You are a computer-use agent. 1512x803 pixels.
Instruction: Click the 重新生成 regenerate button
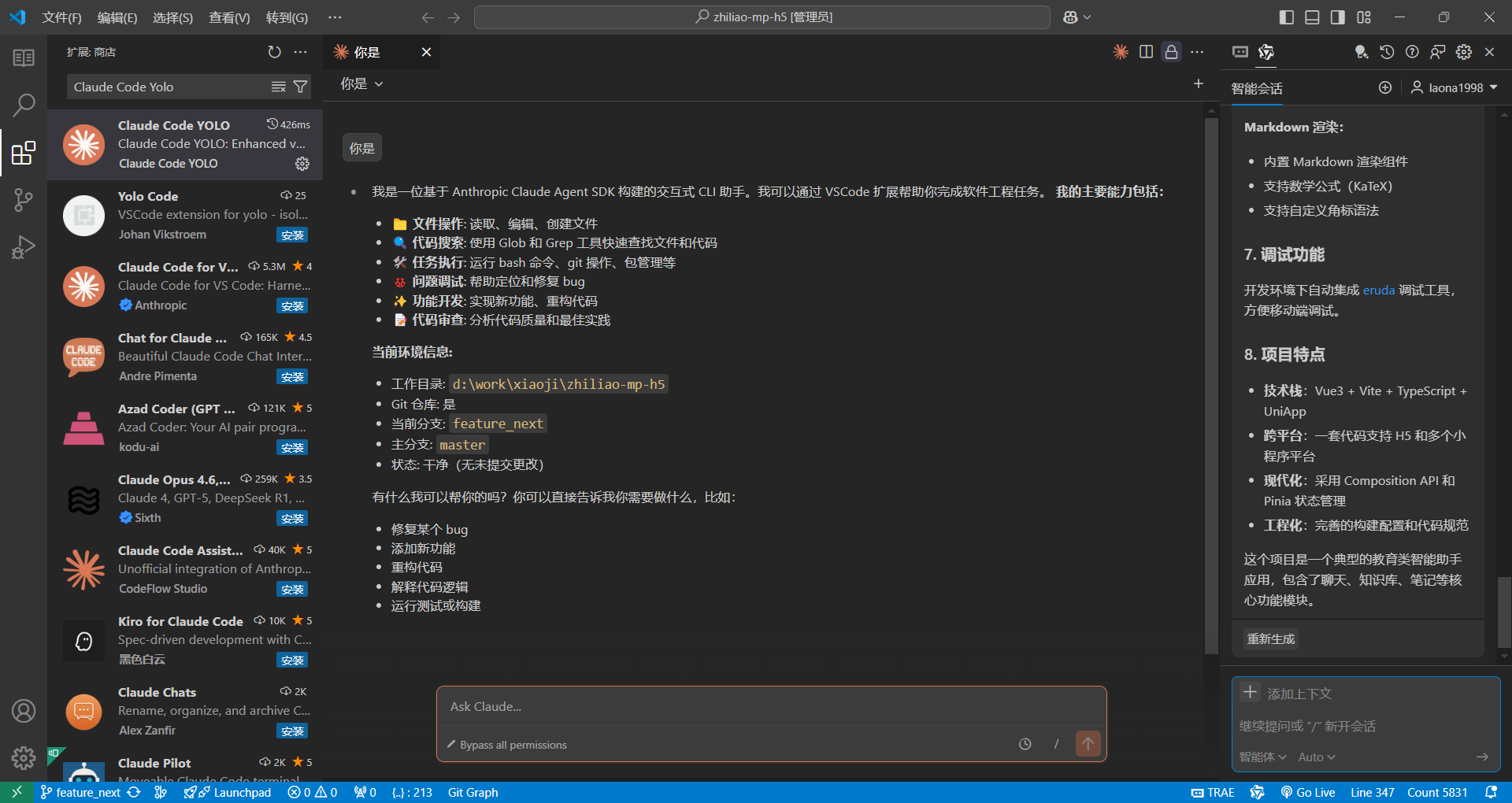[x=1269, y=638]
